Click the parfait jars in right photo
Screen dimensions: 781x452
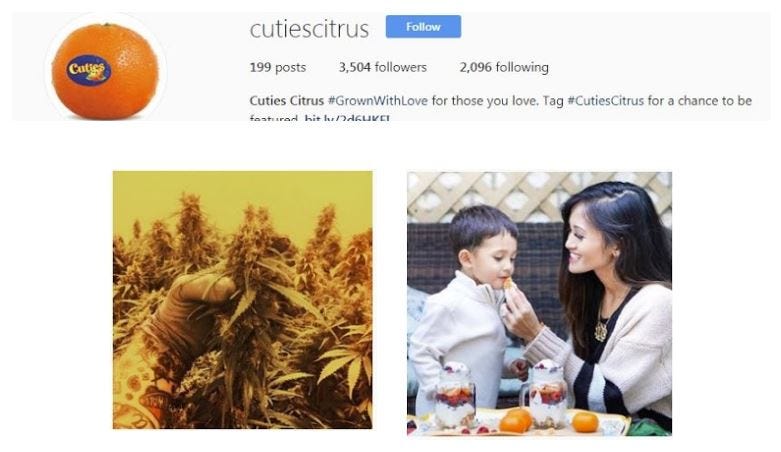pos(500,395)
